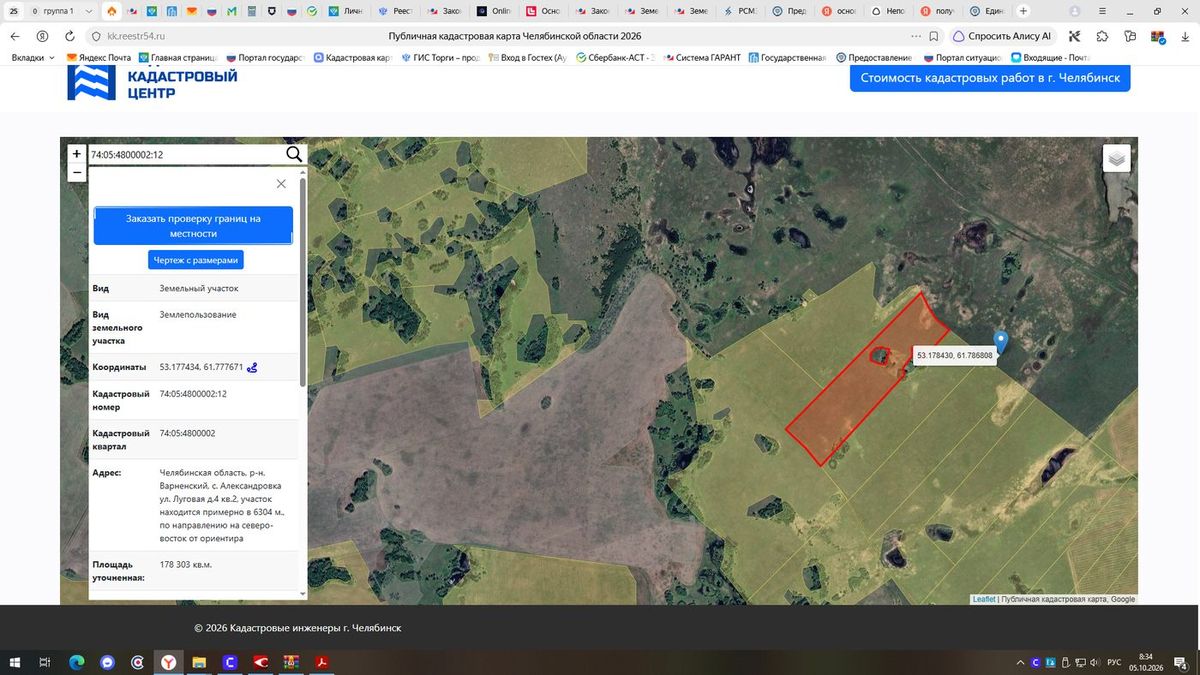
Task: Expand the Вкладки dropdown in bookmarks bar
Action: tap(34, 57)
